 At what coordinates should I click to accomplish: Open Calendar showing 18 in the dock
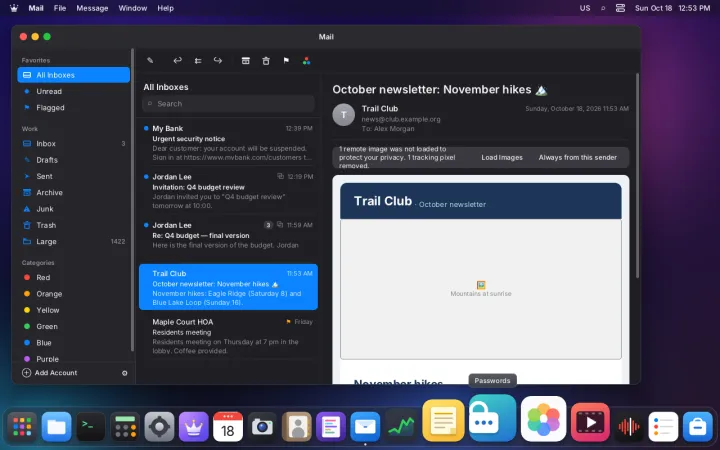[x=228, y=427]
